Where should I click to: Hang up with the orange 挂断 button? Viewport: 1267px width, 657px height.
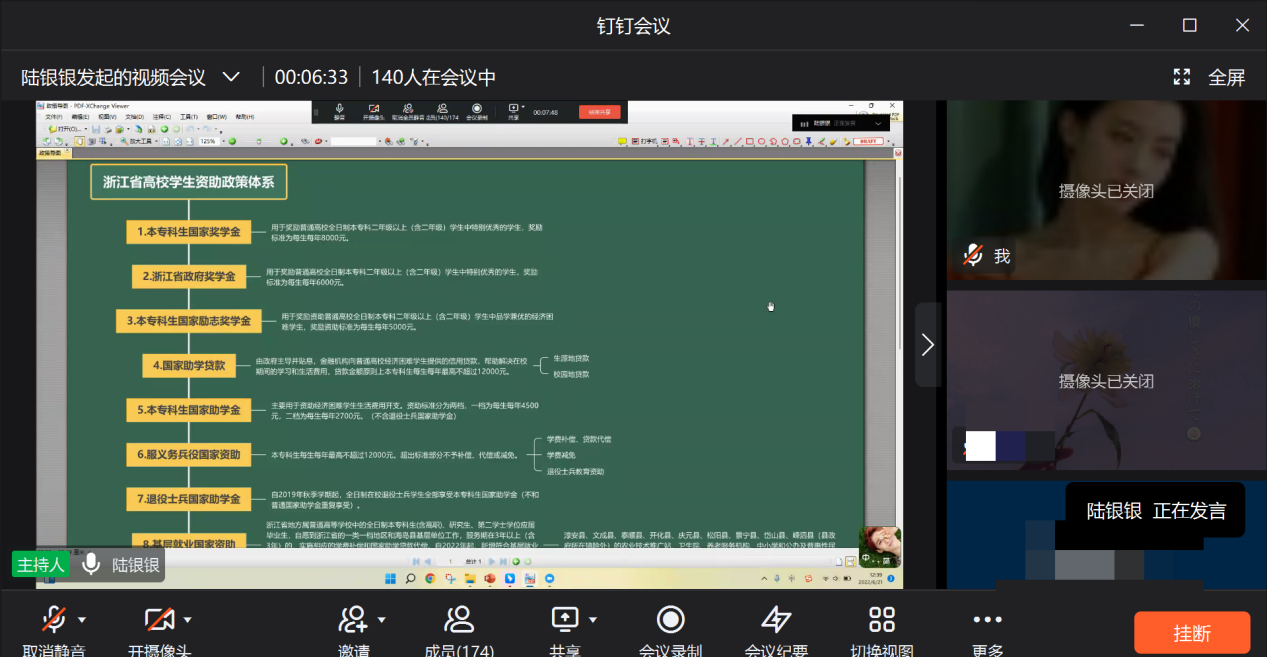click(1192, 633)
